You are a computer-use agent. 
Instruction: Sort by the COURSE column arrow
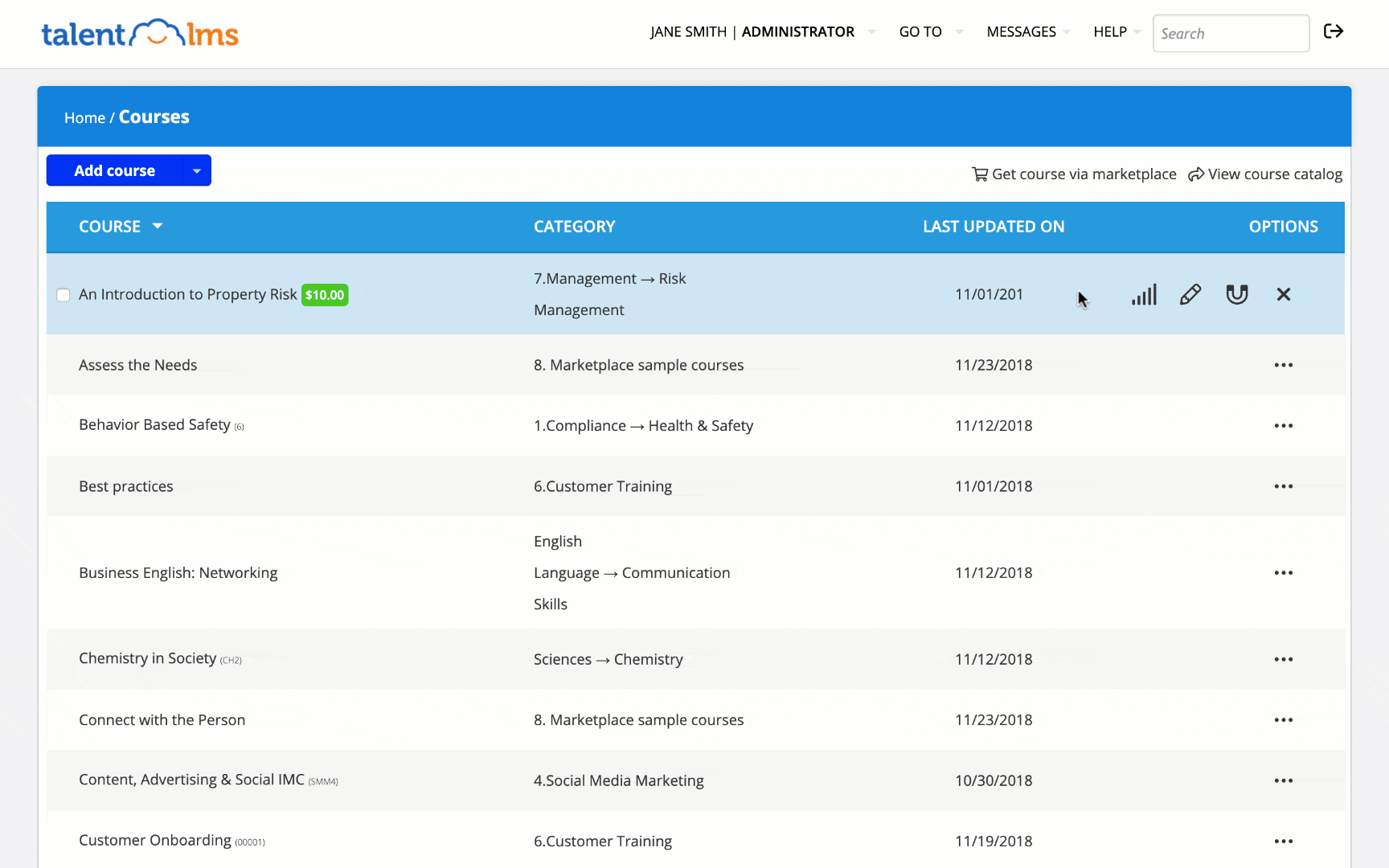158,226
